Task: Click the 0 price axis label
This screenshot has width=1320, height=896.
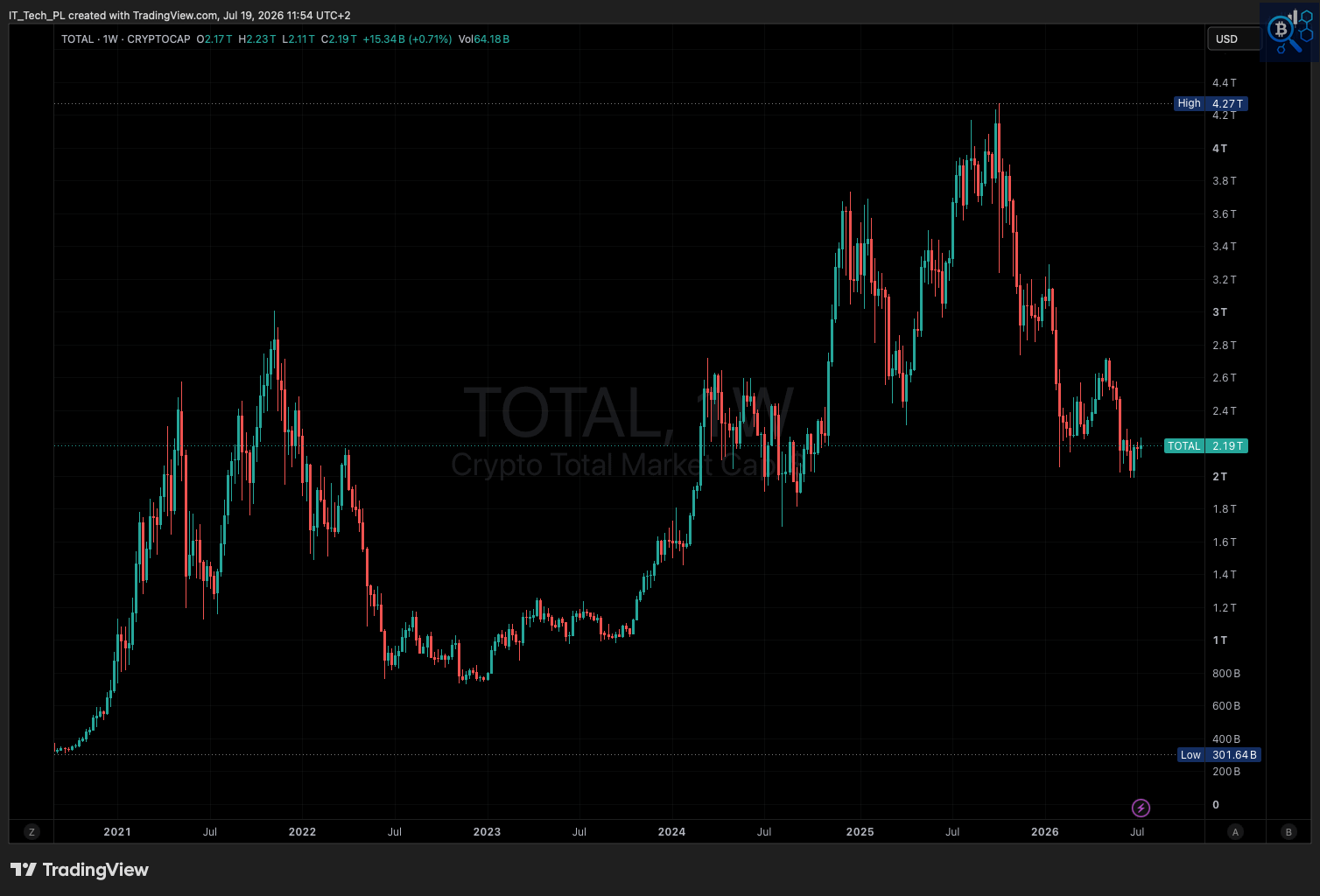Action: pos(1216,805)
